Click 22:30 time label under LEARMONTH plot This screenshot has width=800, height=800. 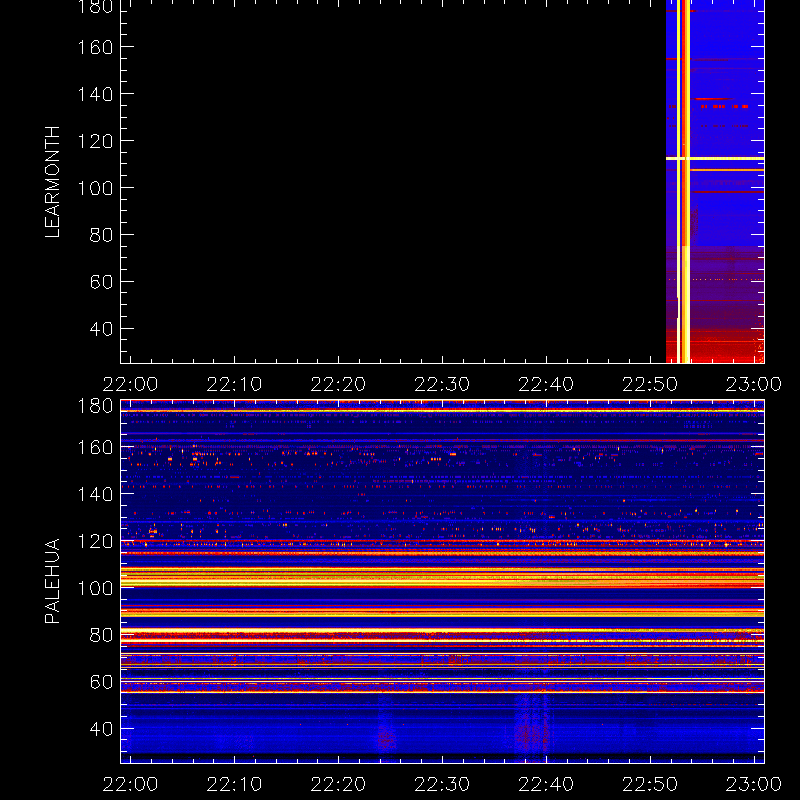click(x=442, y=384)
